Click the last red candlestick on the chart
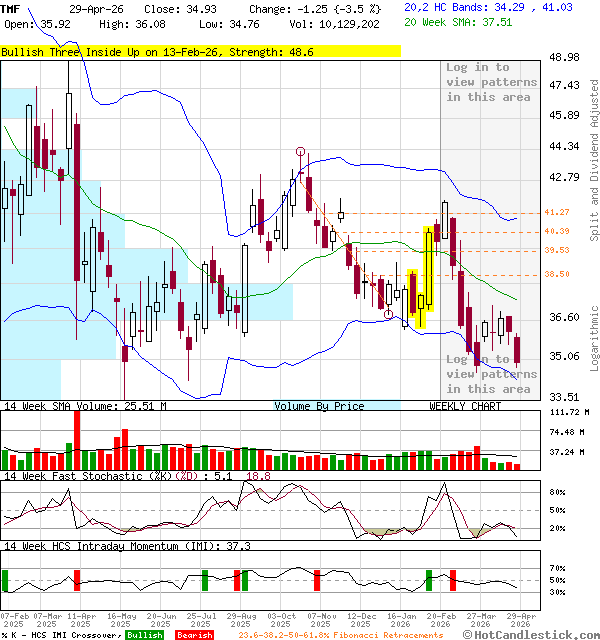This screenshot has height=640, width=600. (518, 351)
